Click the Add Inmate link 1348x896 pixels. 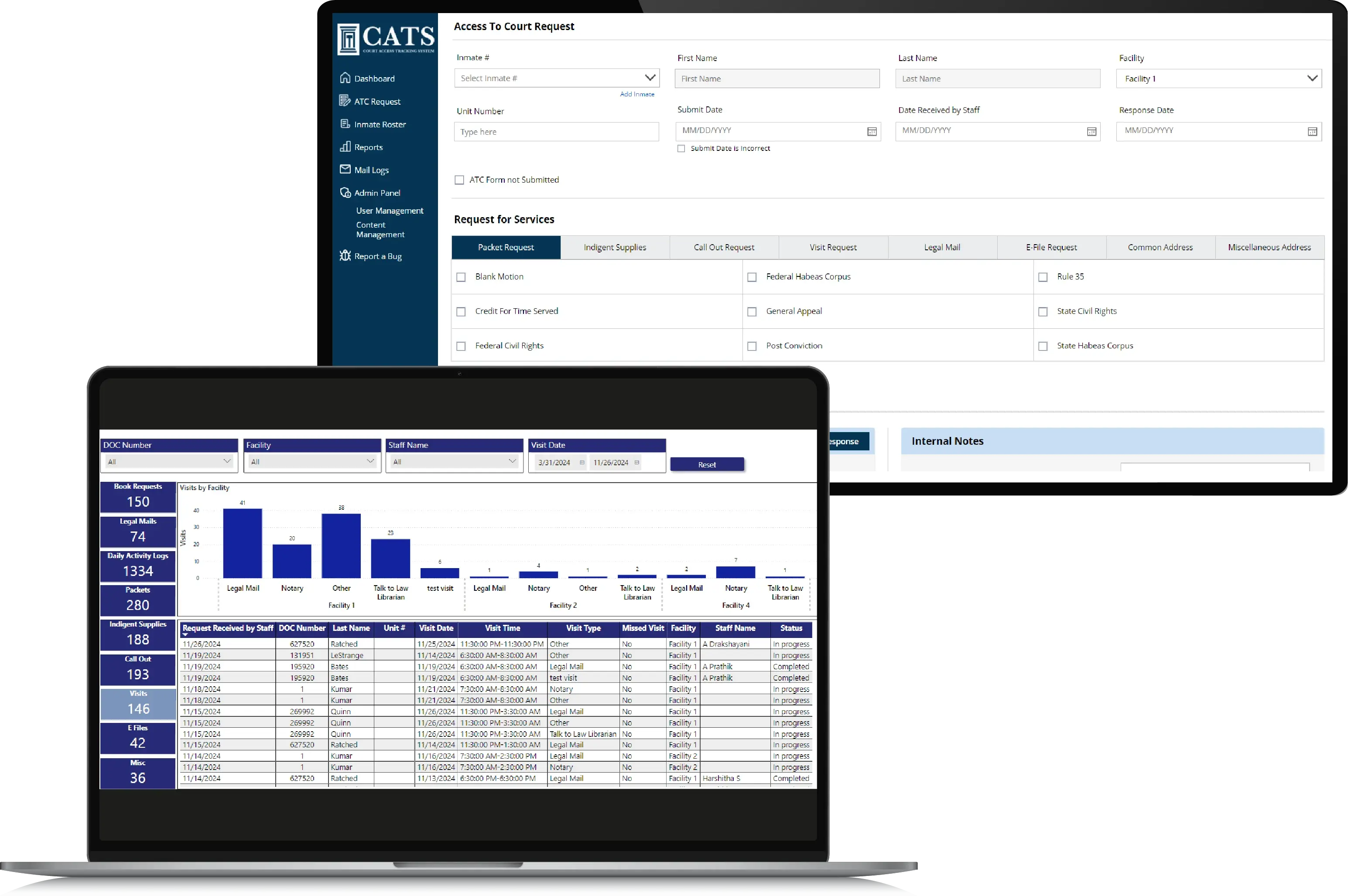637,94
